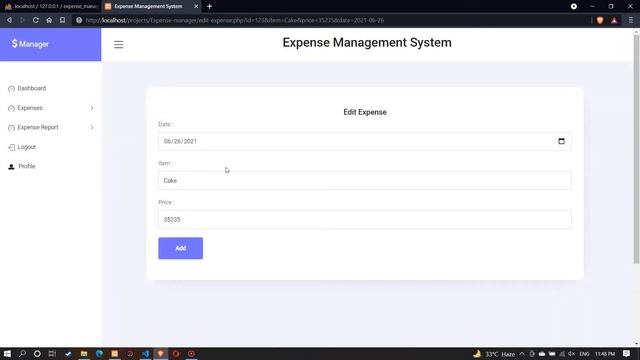Click the 33°C Haze weather widget
This screenshot has height=360, width=640.
[495, 353]
